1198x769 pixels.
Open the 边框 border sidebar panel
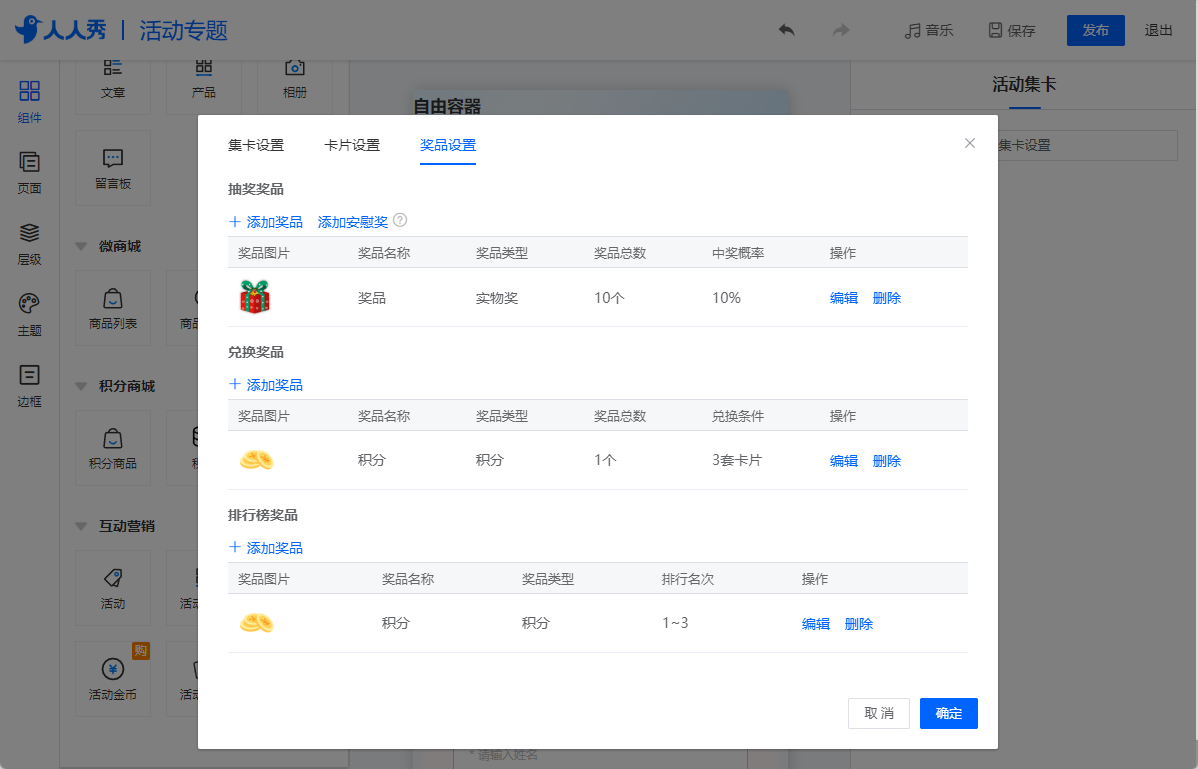point(29,386)
